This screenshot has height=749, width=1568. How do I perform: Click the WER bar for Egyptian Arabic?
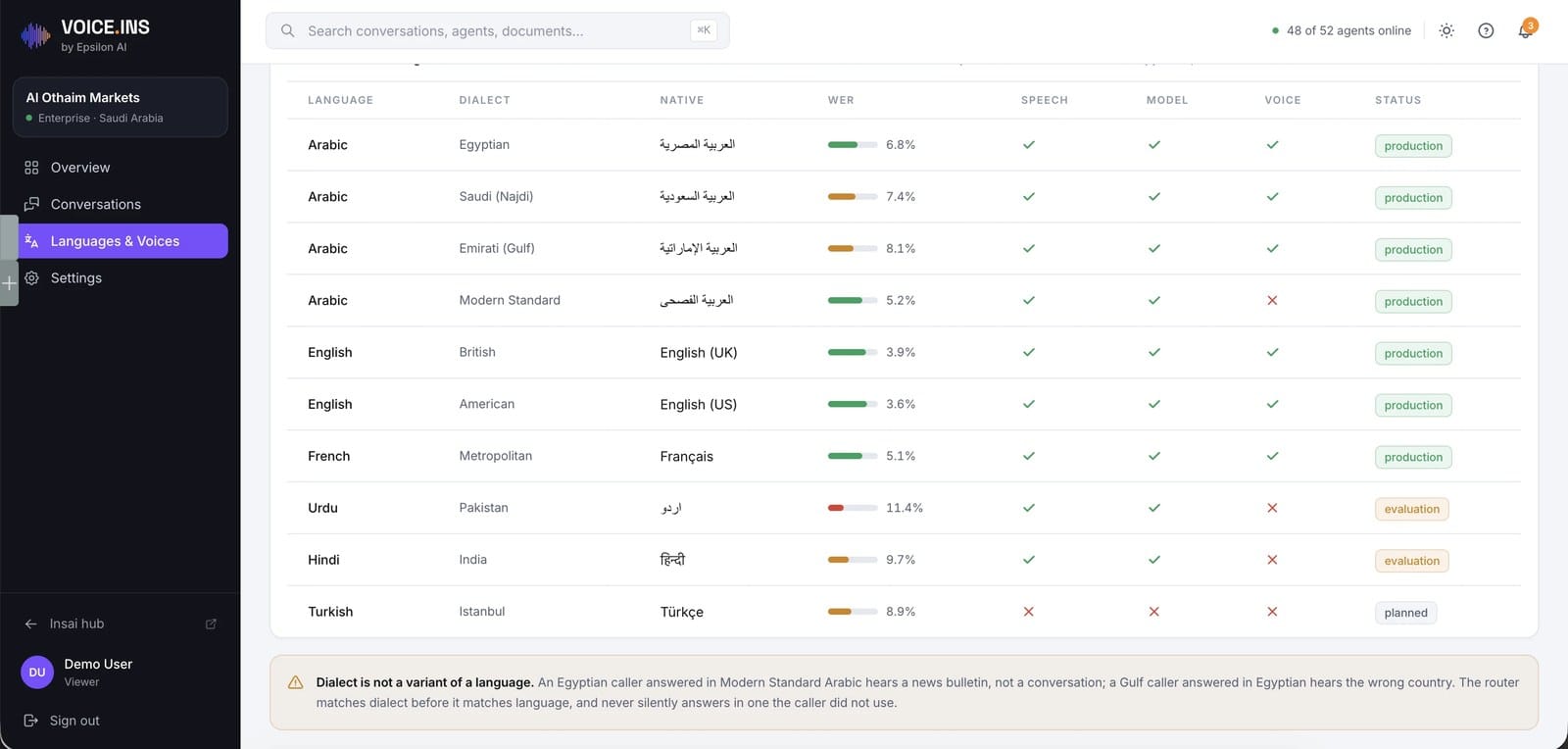pyautogui.click(x=853, y=145)
